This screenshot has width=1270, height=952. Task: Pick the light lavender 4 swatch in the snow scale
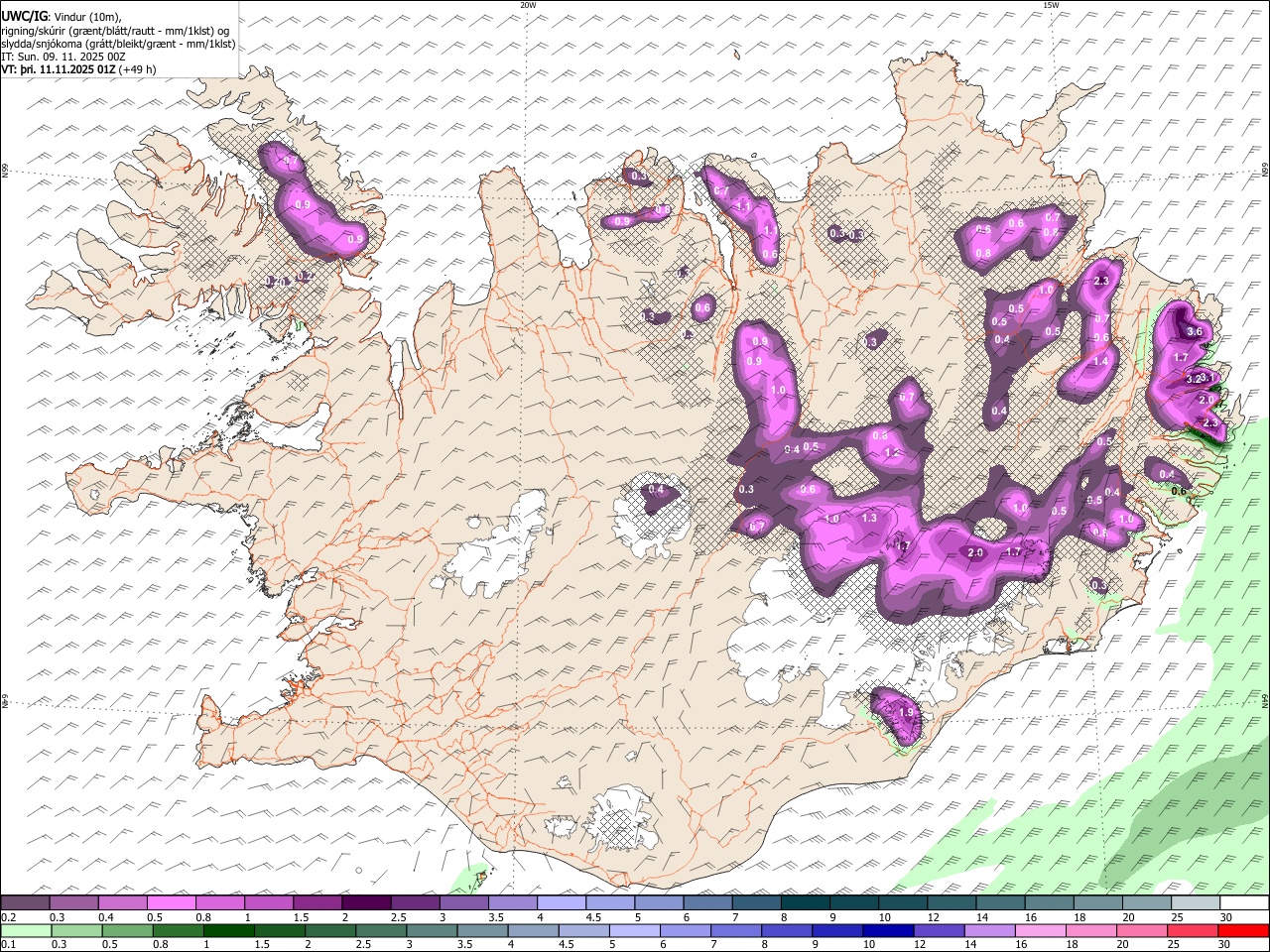[562, 903]
